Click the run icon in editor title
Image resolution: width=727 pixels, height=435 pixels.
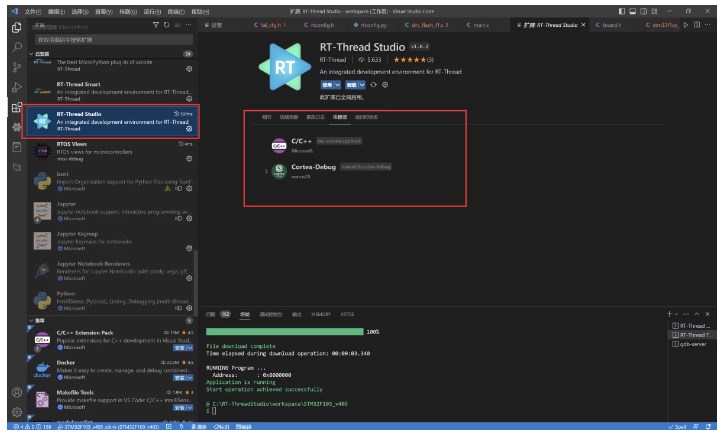686,25
